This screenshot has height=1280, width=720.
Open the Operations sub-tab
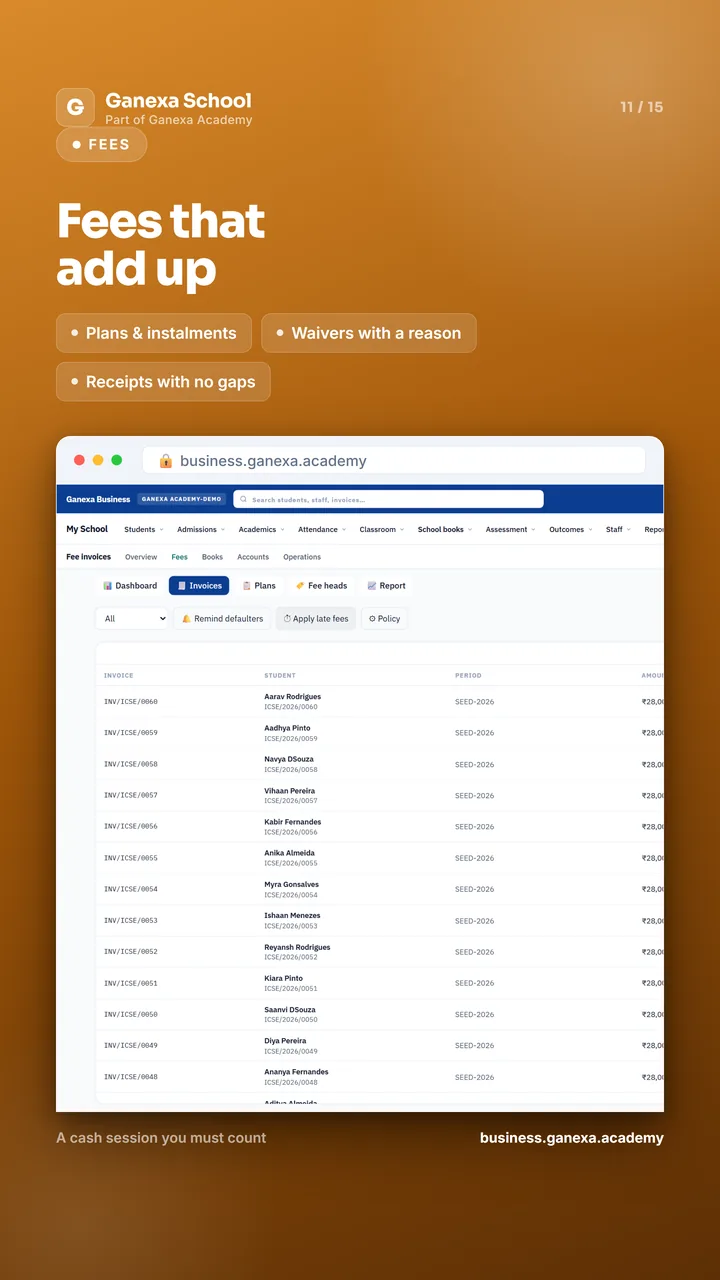[302, 557]
